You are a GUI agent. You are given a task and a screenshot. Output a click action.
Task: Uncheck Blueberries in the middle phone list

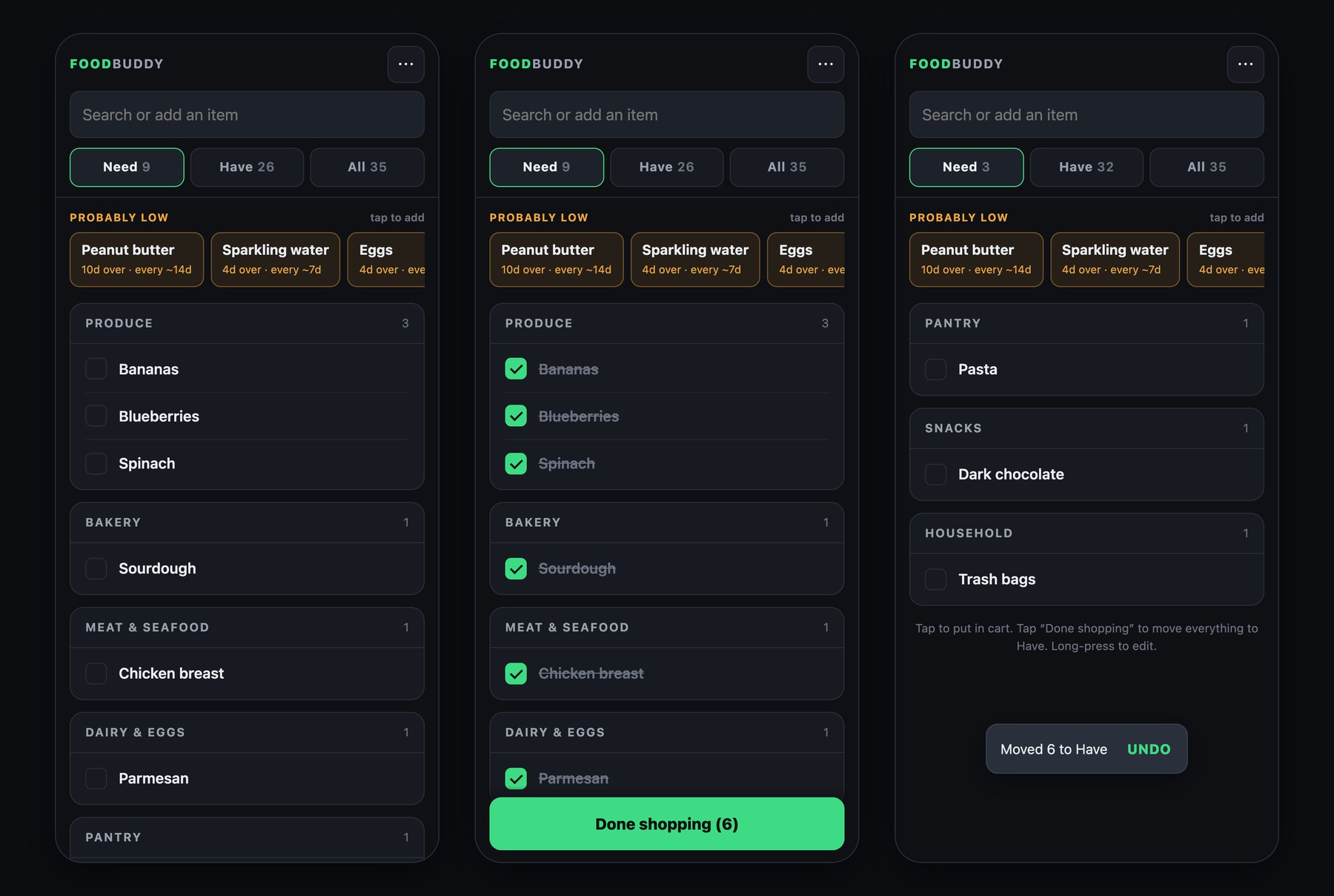516,417
